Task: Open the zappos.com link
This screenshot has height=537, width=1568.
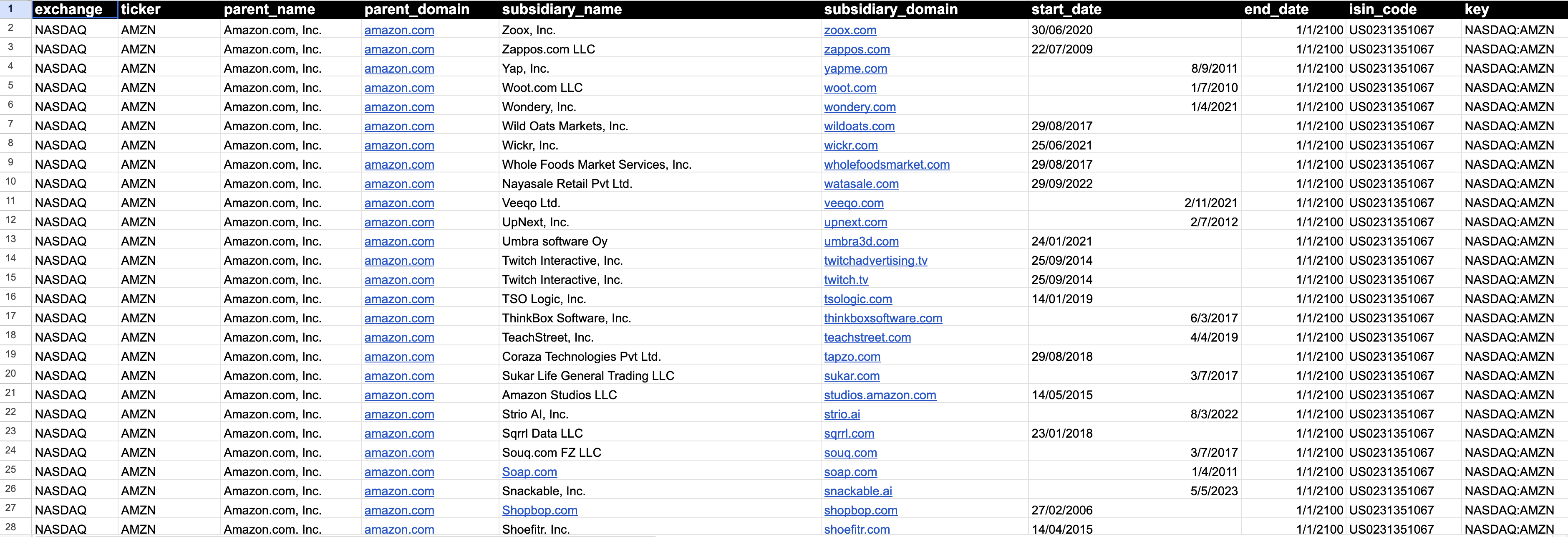Action: coord(857,49)
